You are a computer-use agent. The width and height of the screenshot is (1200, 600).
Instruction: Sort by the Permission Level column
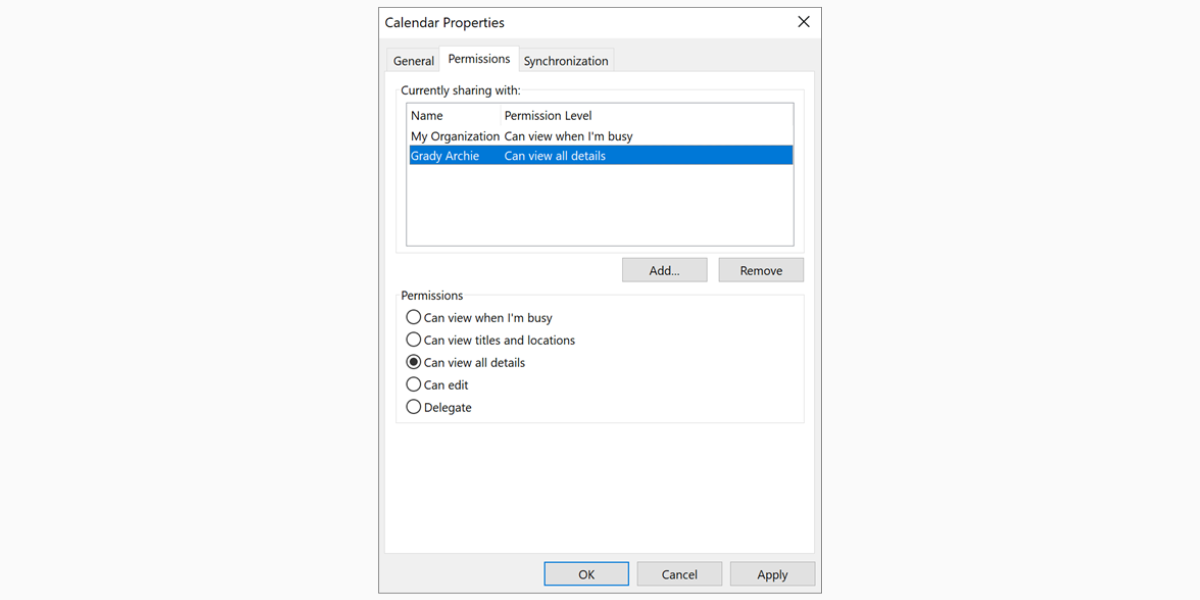pyautogui.click(x=548, y=114)
